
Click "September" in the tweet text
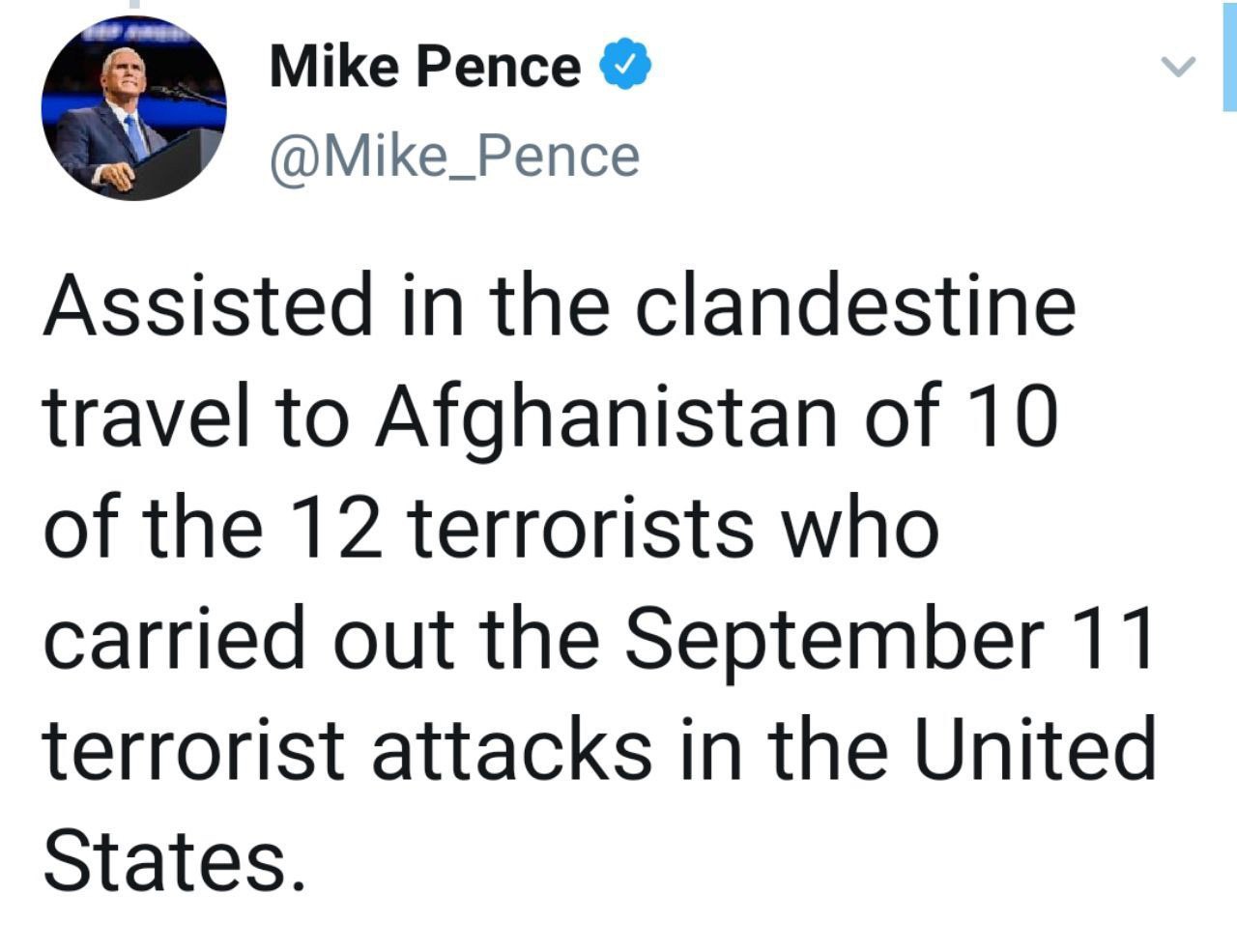pyautogui.click(x=838, y=640)
